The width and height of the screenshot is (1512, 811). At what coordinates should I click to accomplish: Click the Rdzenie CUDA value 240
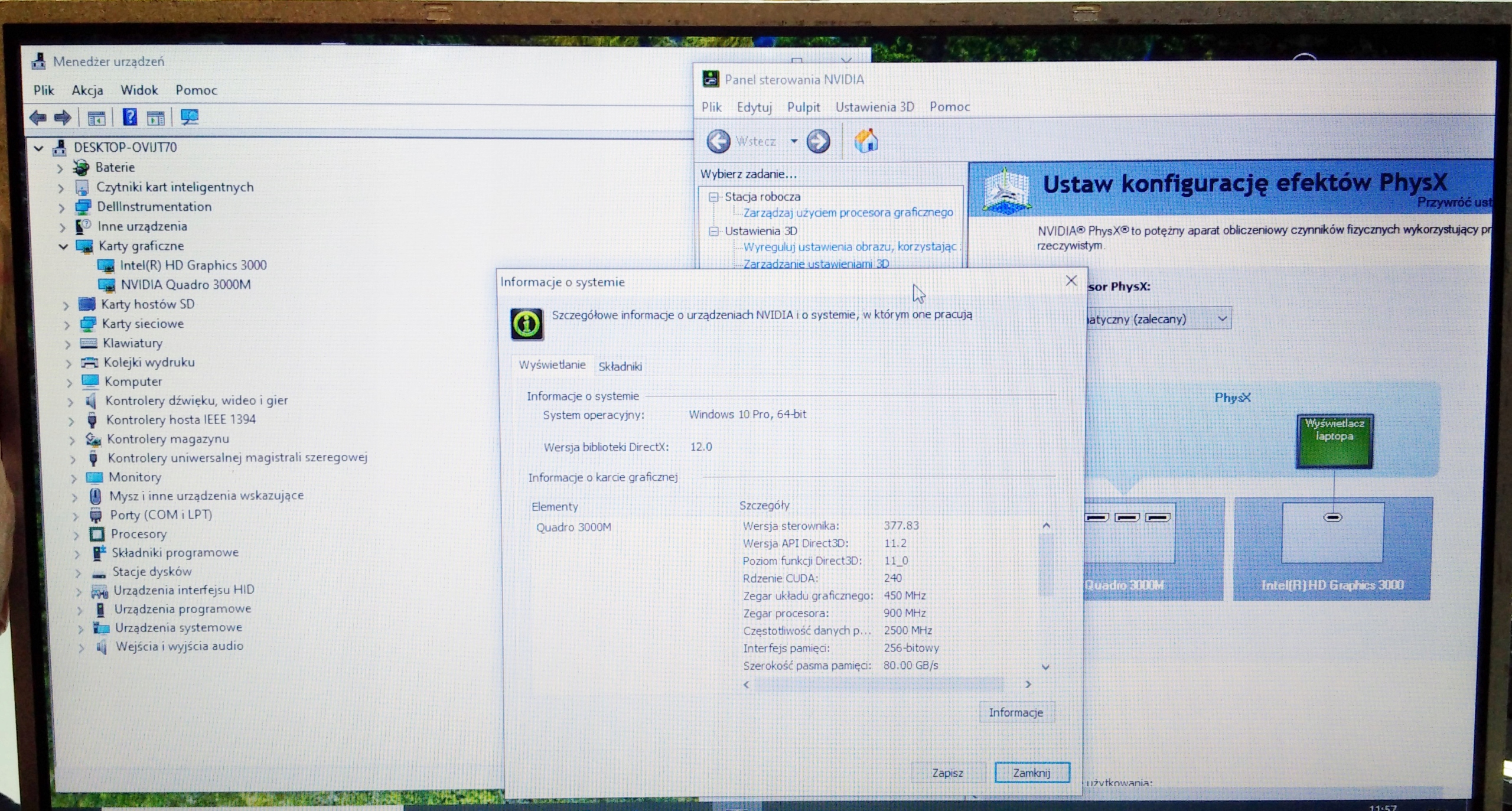click(x=892, y=578)
